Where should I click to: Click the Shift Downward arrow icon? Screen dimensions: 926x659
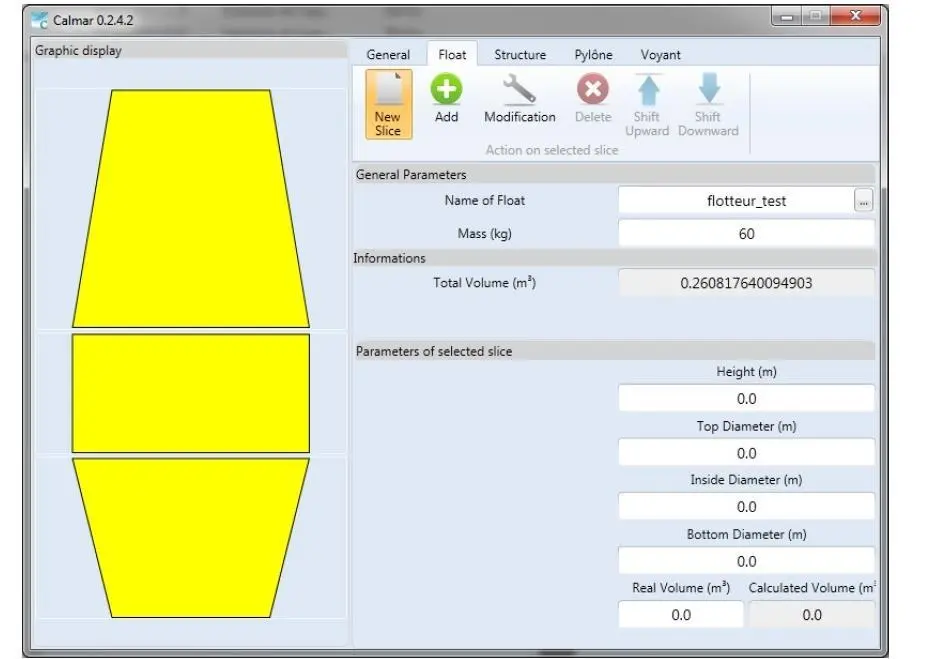[x=709, y=89]
